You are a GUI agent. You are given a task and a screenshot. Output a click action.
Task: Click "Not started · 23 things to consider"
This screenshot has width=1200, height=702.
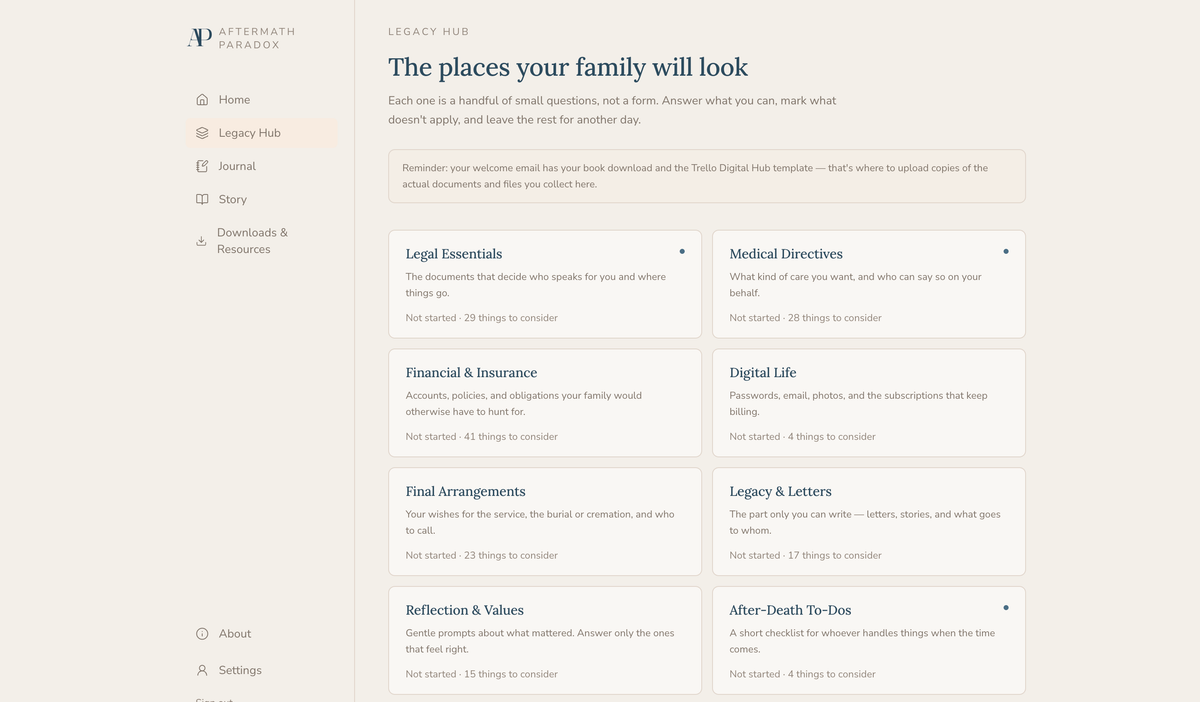coord(482,556)
